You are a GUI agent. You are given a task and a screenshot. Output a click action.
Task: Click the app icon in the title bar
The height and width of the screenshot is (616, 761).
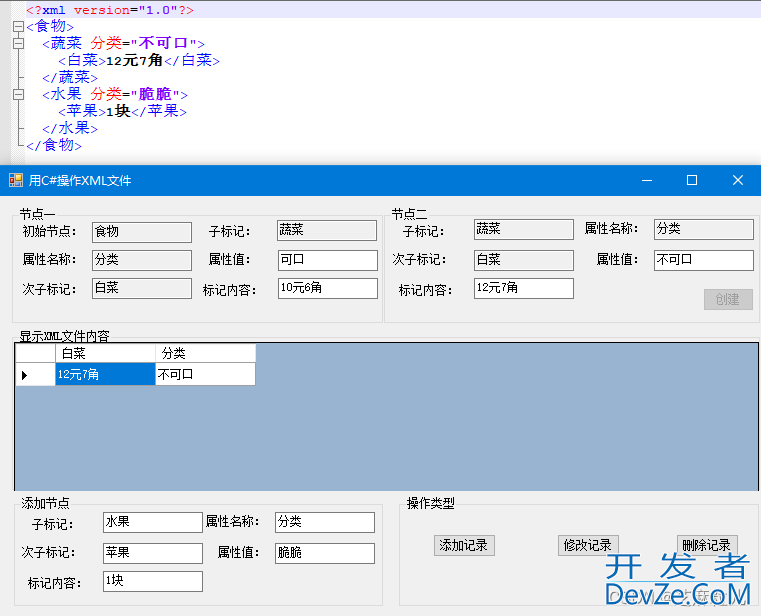16,181
